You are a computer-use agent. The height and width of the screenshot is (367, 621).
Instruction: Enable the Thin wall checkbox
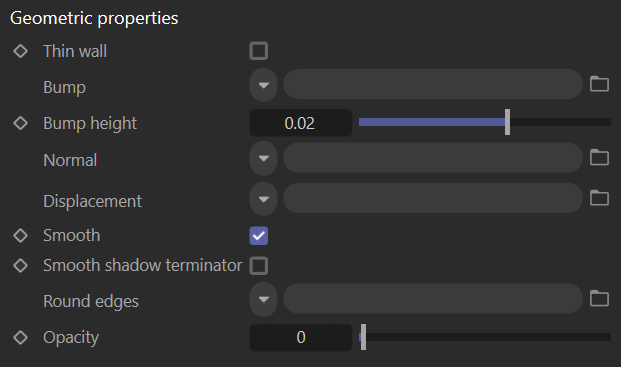[x=259, y=51]
